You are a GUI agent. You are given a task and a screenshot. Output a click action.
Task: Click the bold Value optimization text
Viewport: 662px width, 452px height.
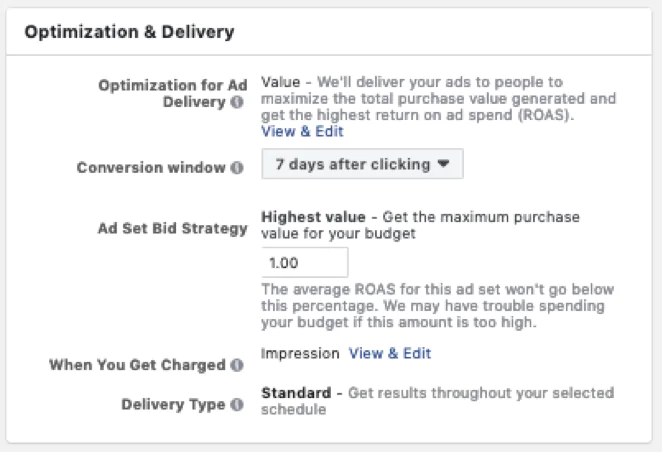[x=280, y=81]
